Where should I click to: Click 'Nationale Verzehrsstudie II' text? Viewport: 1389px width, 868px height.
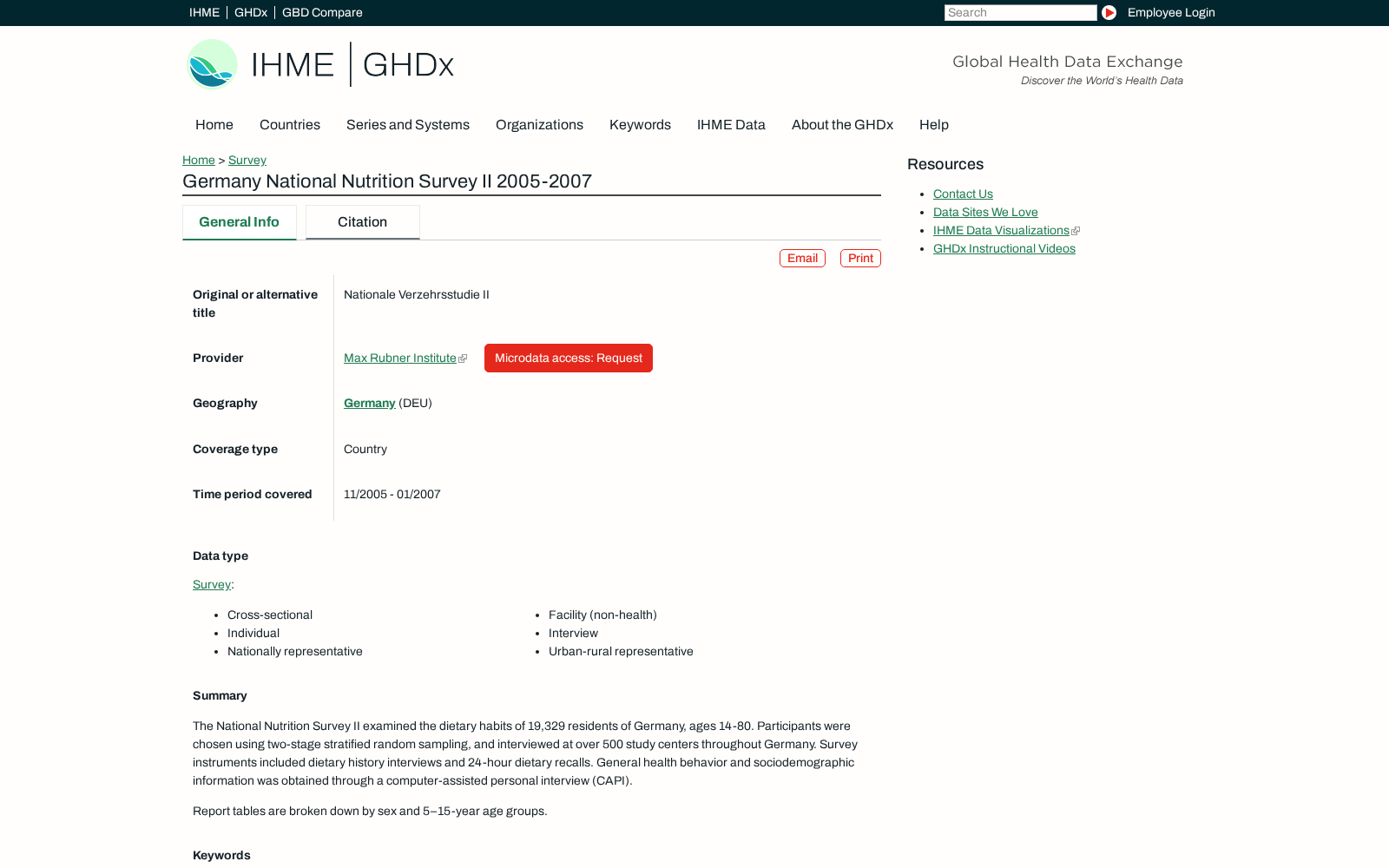417,294
